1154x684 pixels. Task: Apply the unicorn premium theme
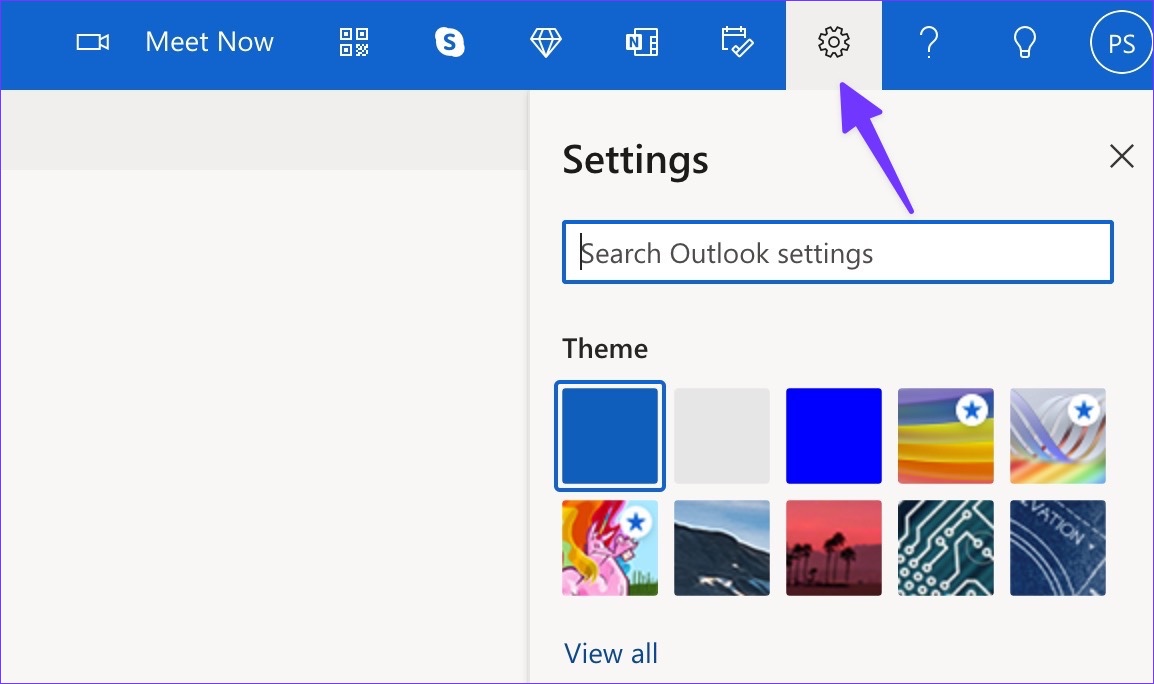610,548
